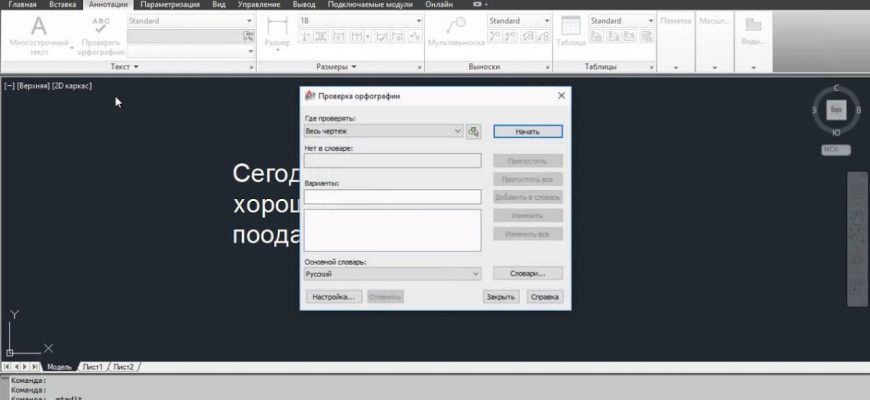The height and width of the screenshot is (400, 870).
Task: Click the find text search icon
Action: 247,35
